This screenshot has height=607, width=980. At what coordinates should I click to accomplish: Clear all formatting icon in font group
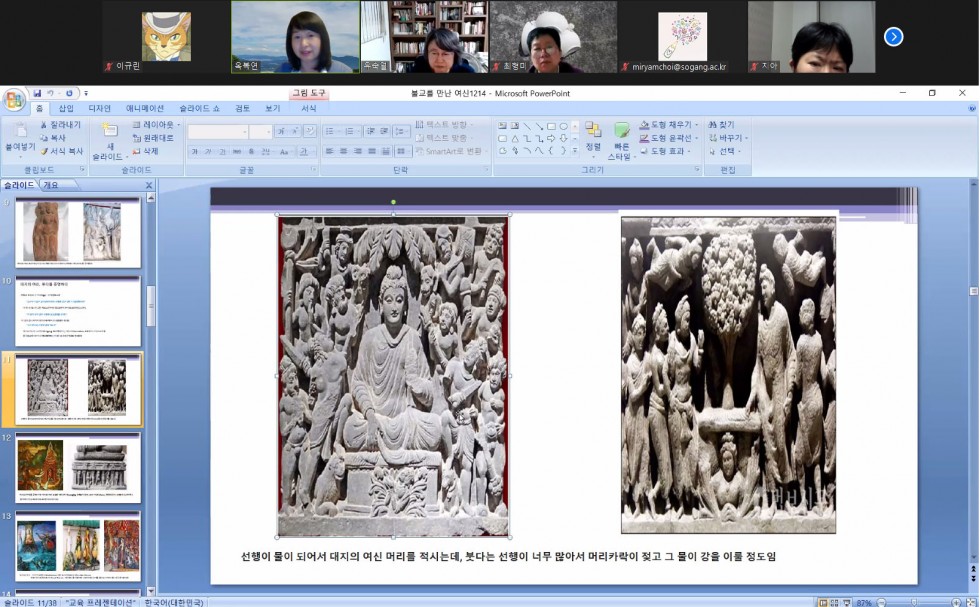(x=309, y=131)
